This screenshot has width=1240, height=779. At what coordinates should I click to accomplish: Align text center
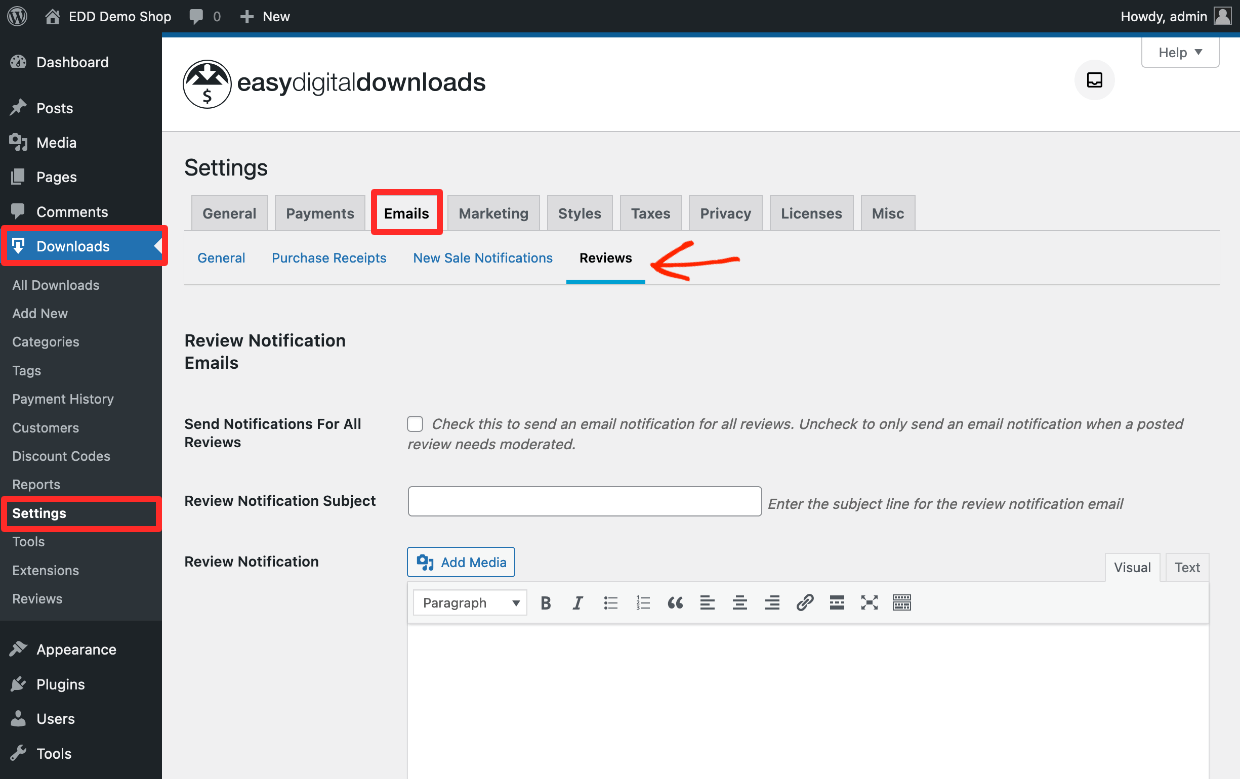pyautogui.click(x=740, y=603)
